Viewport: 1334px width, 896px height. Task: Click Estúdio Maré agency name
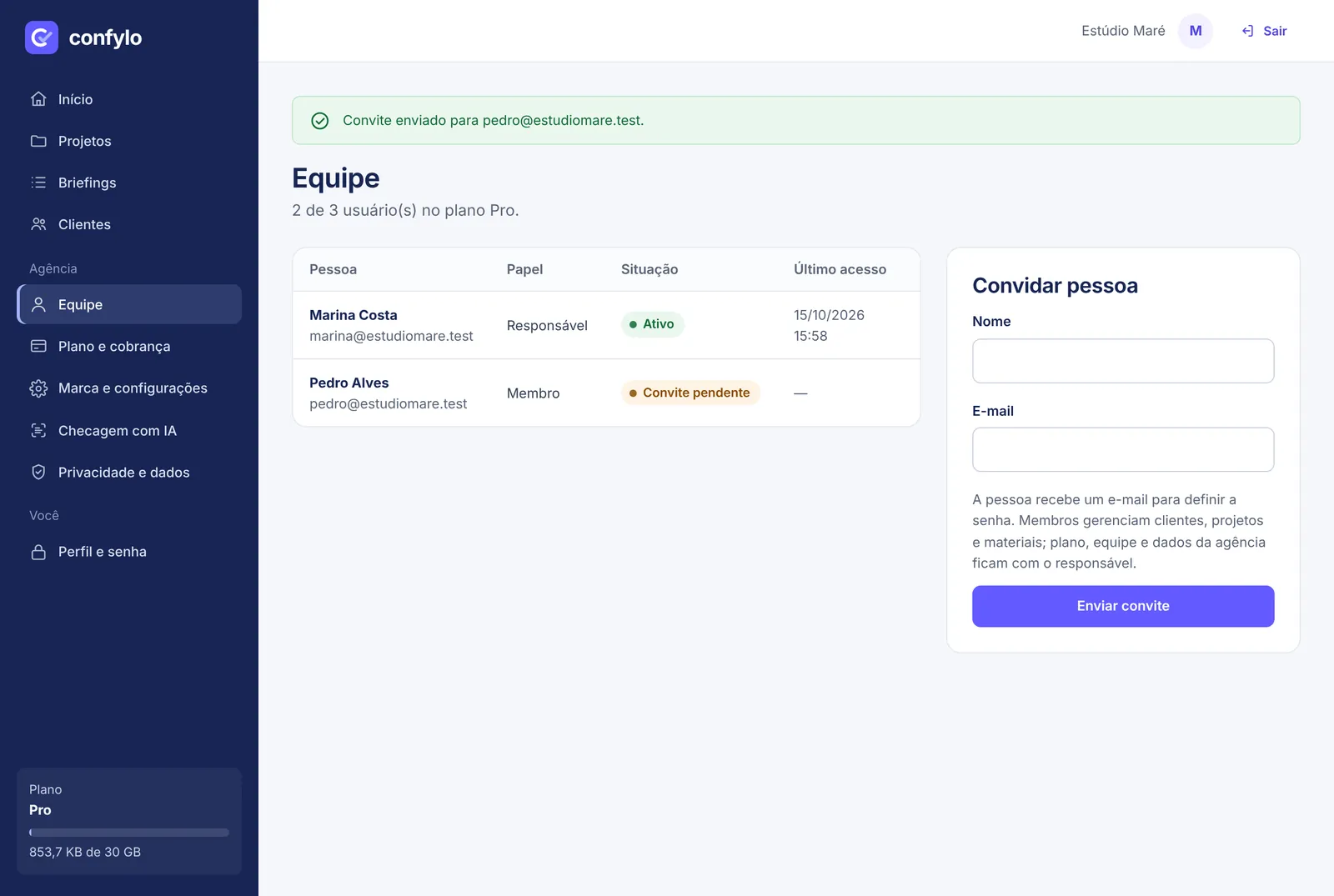click(1123, 31)
